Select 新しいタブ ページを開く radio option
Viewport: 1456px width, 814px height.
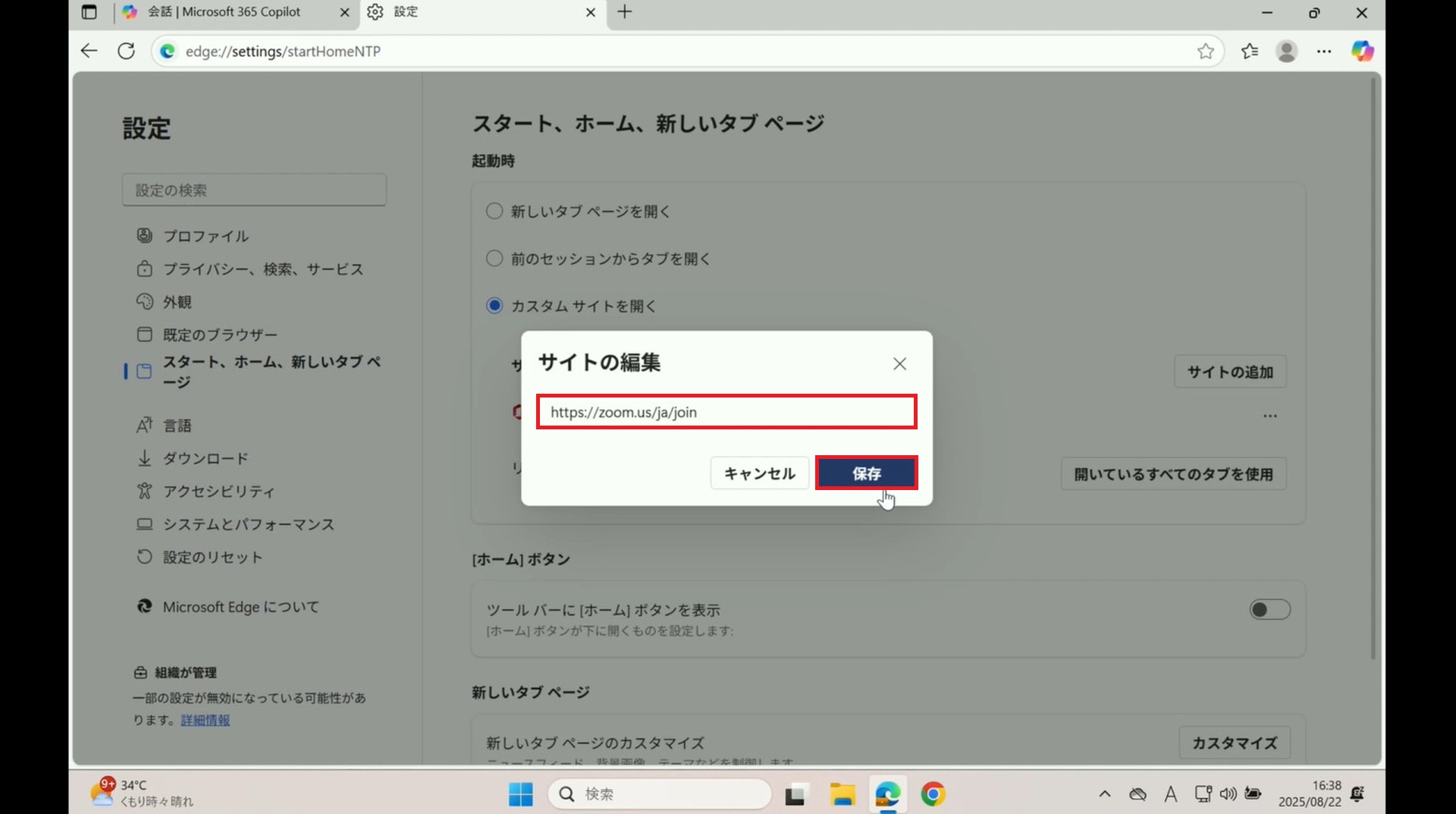pyautogui.click(x=494, y=211)
